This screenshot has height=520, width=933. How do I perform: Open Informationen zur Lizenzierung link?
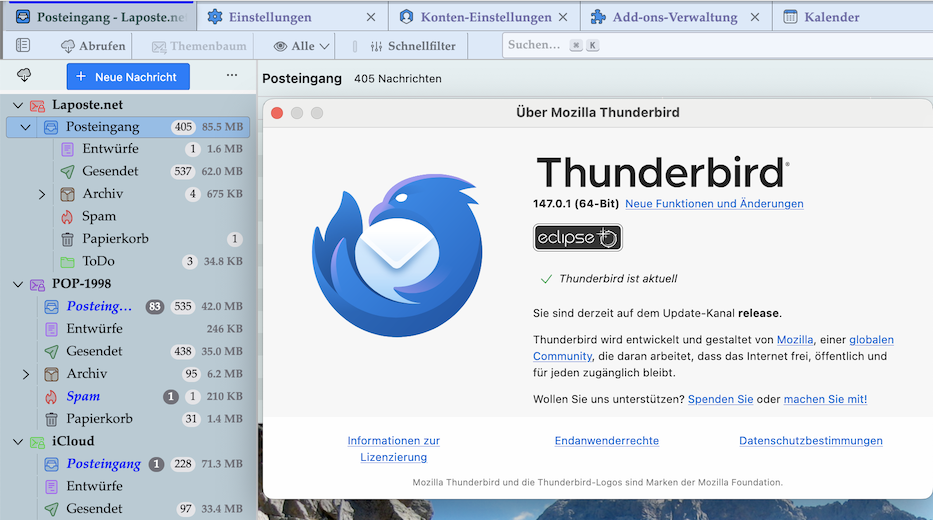pos(393,449)
